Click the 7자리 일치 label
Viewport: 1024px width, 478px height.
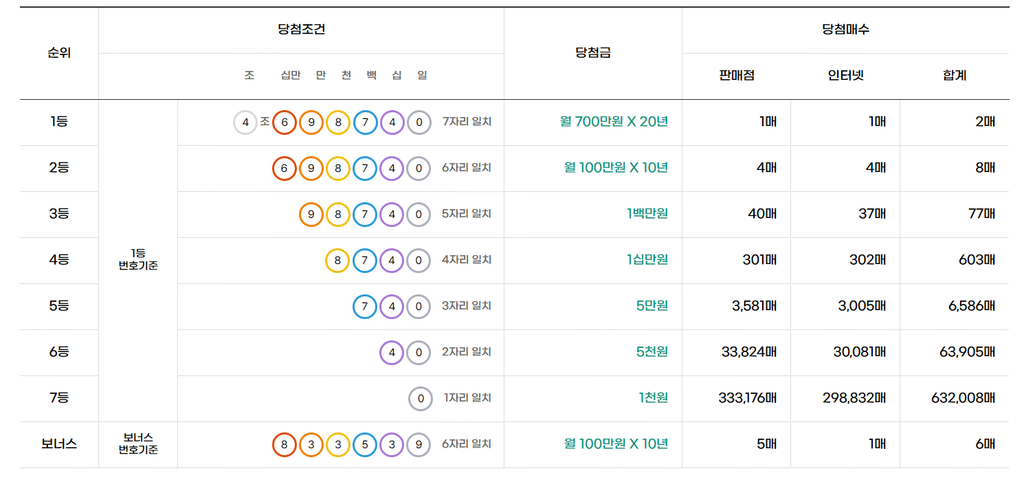click(466, 122)
